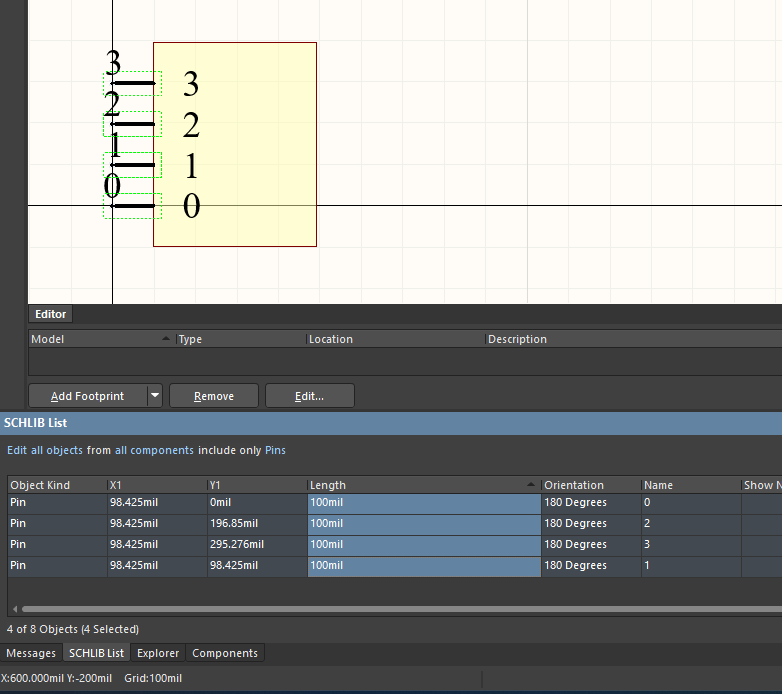Click the 'Pins' filter link
Viewport: 782px width, 694px height.
point(275,450)
